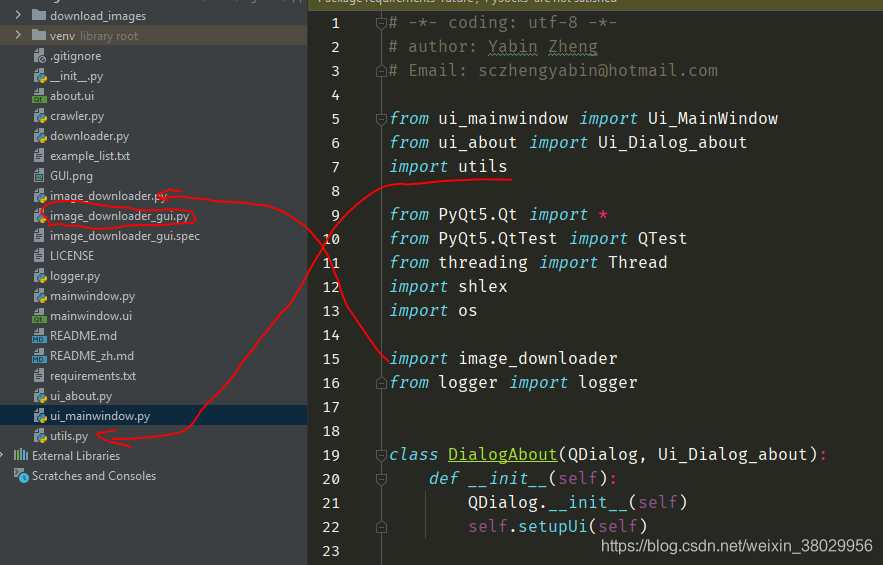Click the mainwindow.ui Qt file icon

(39, 315)
